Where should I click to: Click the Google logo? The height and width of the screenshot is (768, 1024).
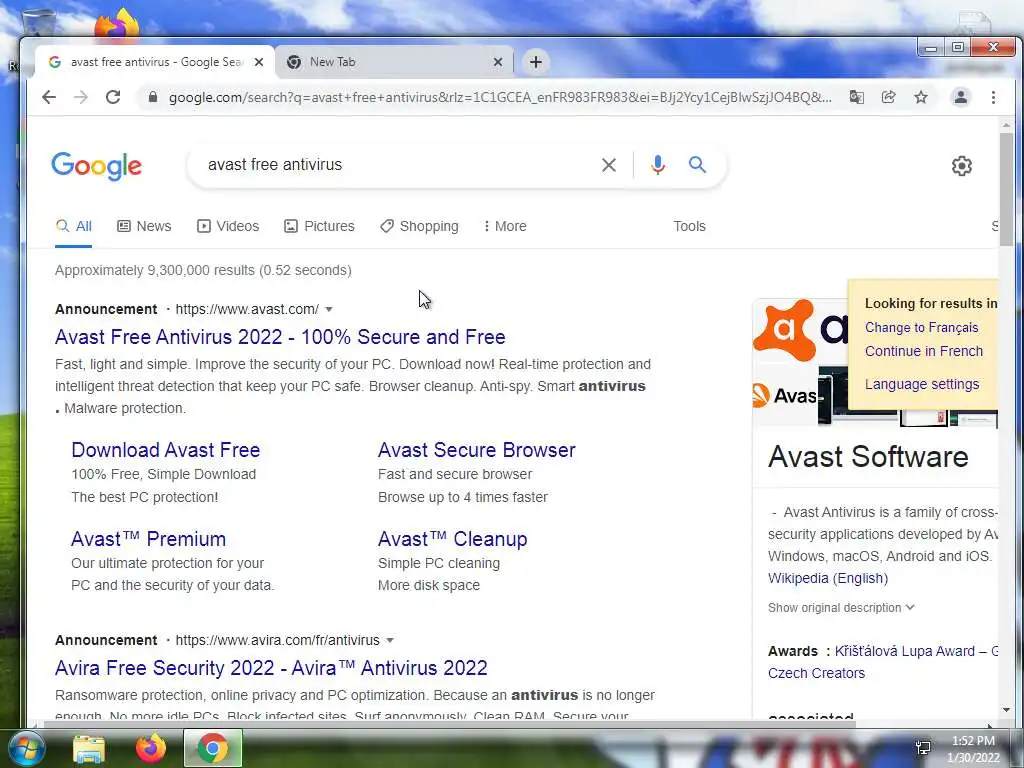[x=97, y=166]
